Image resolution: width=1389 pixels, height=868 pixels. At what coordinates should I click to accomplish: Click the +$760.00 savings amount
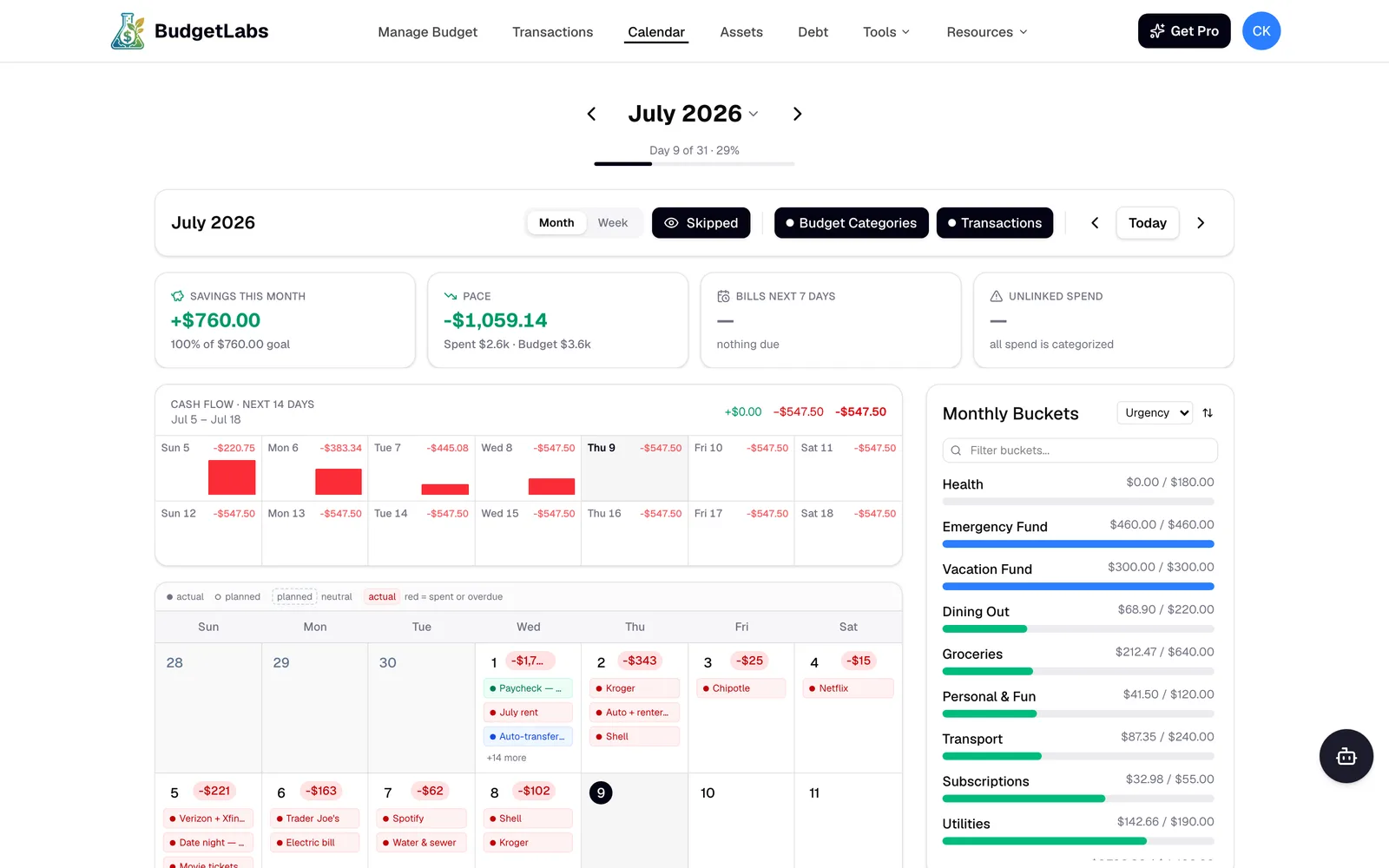tap(215, 320)
